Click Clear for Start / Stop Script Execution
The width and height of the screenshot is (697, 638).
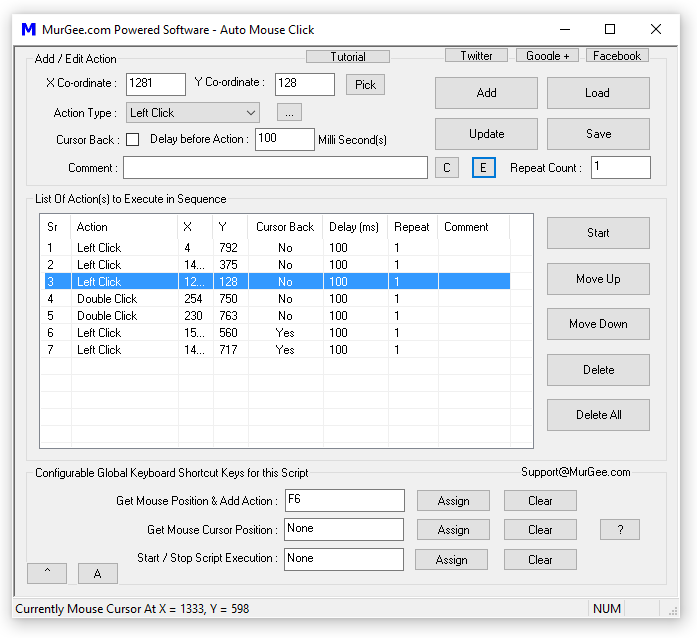tap(540, 559)
